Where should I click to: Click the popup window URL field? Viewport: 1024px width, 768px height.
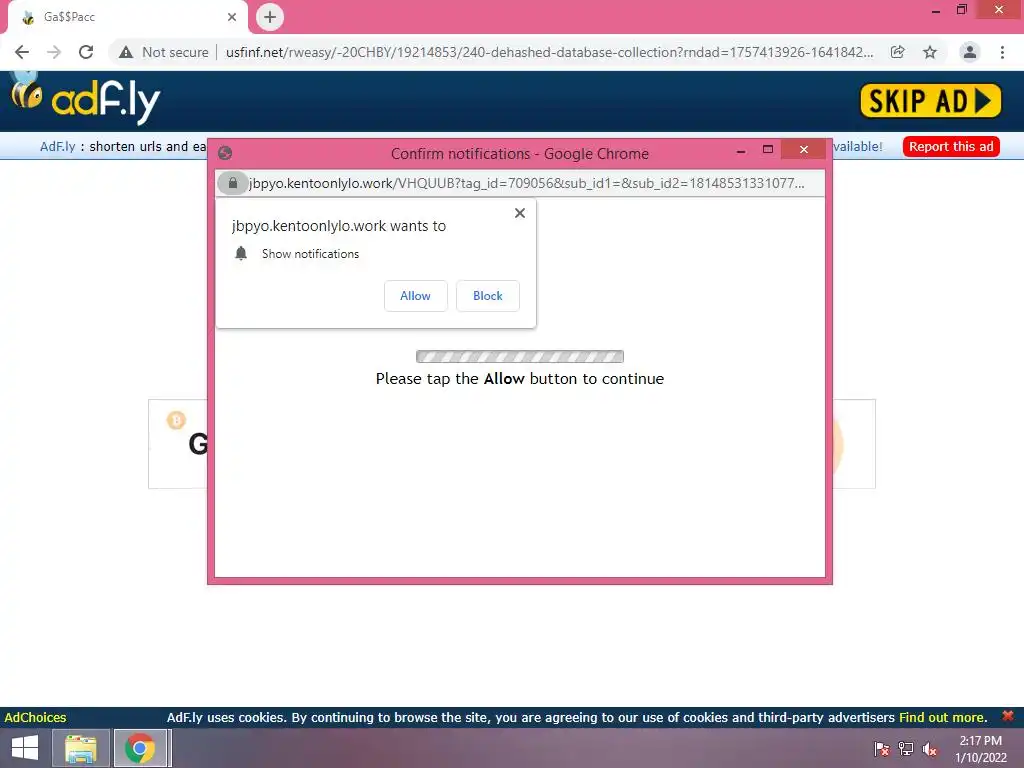(526, 184)
